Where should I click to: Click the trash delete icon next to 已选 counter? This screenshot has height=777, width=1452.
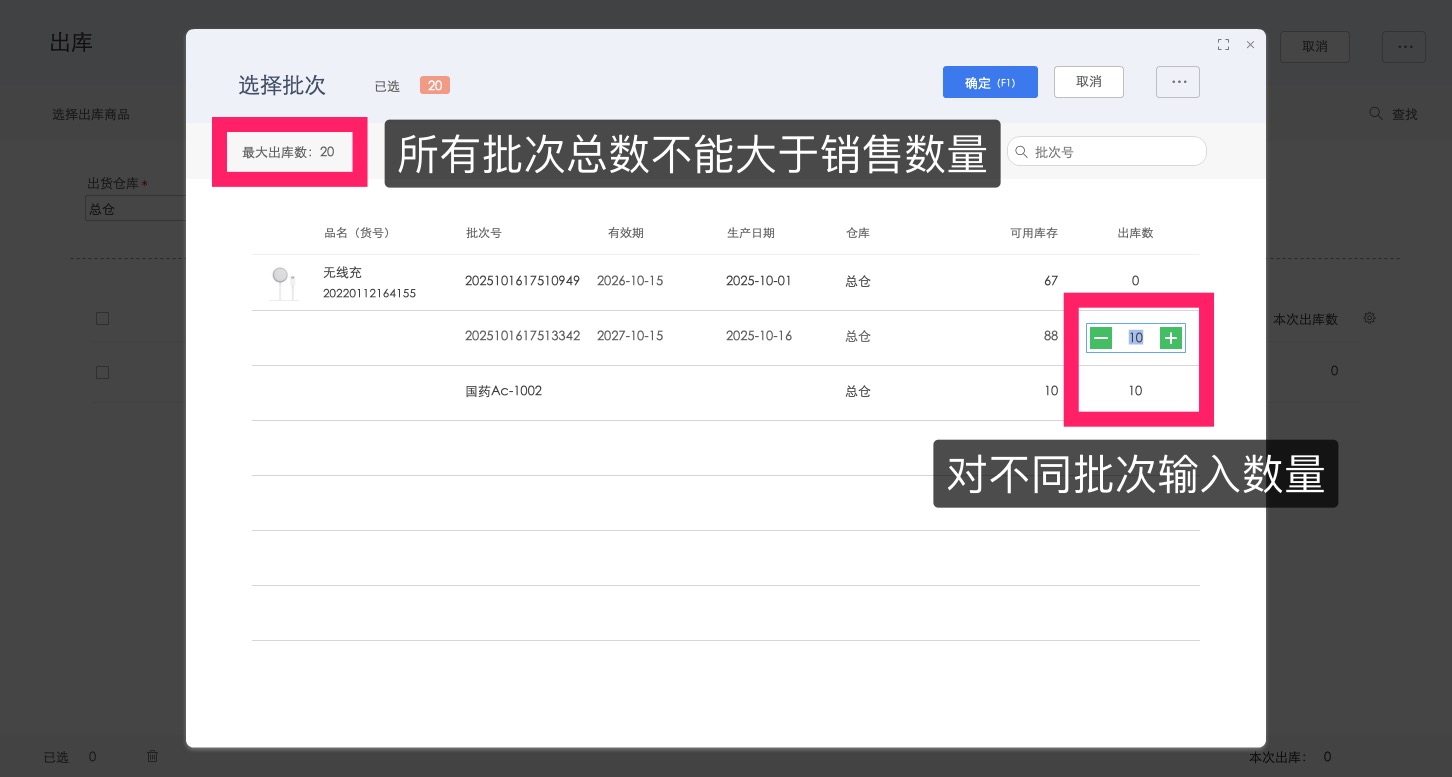152,756
